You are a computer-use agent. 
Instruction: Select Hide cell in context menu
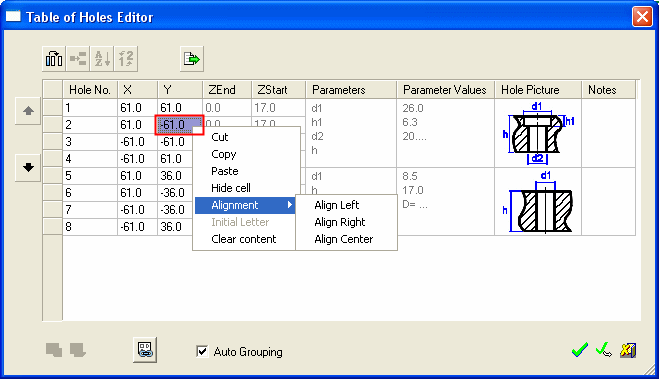231,188
